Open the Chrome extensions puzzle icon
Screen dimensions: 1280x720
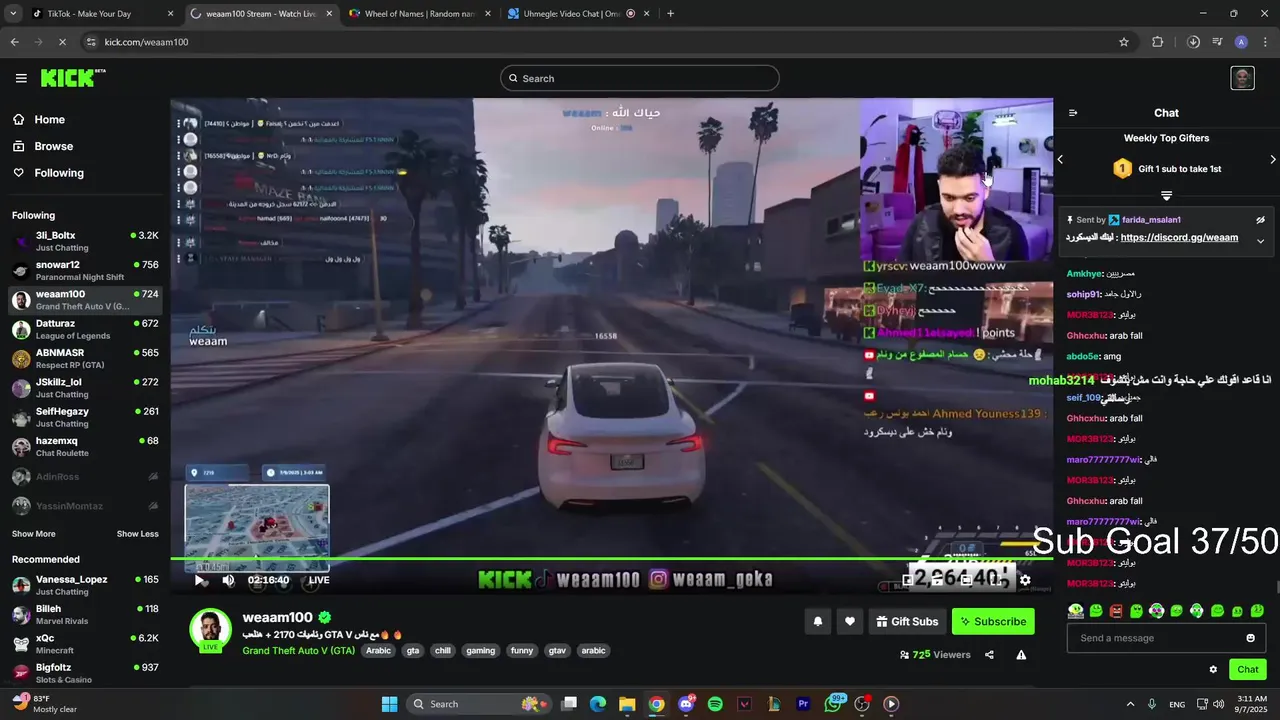tap(1158, 42)
